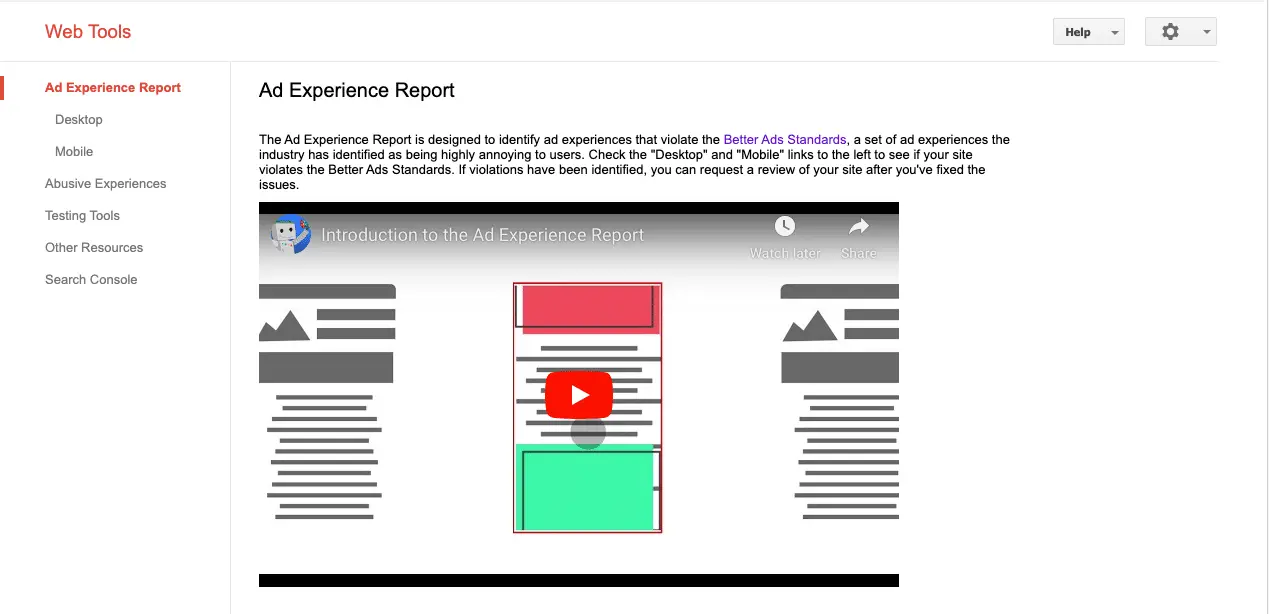Open the video title link

click(483, 235)
